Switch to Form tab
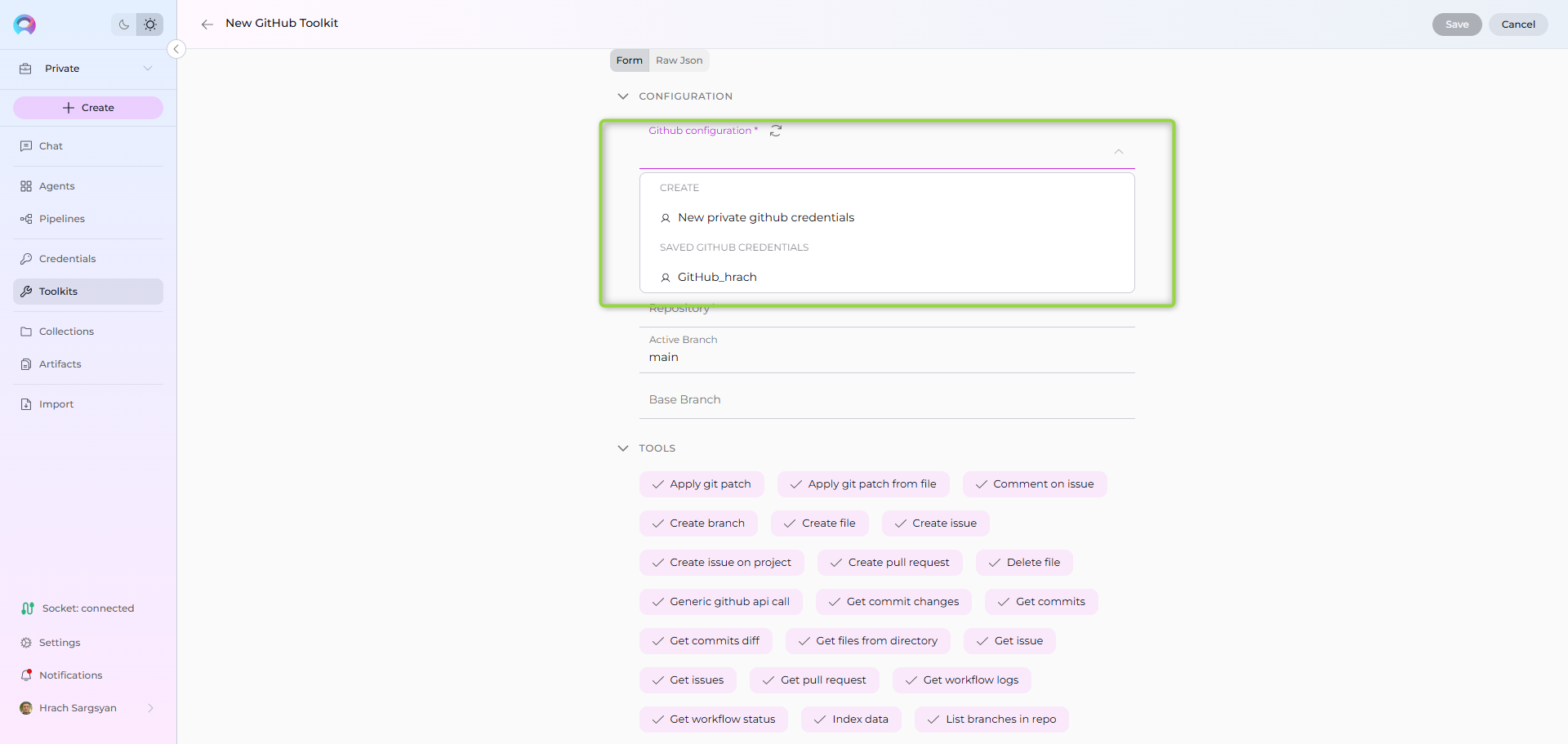 (x=630, y=60)
